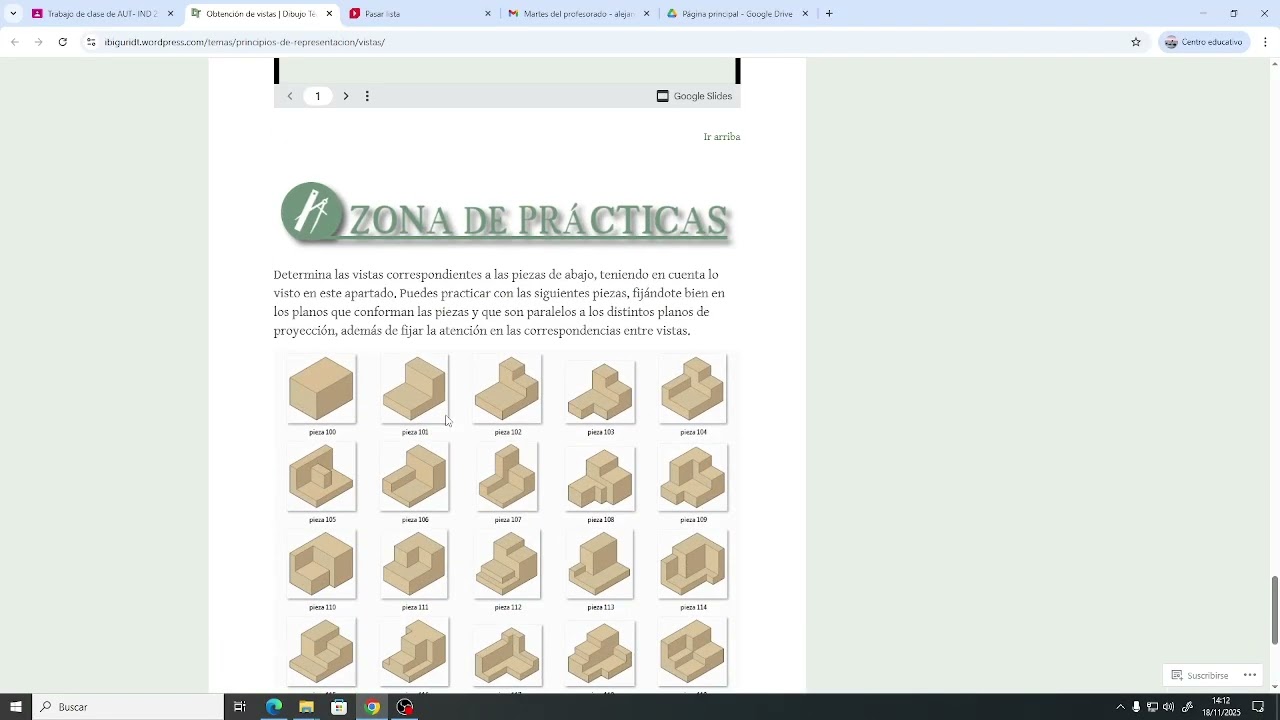Open pieza 103 thumbnail
Screen dimensions: 1280x720
tap(600, 391)
